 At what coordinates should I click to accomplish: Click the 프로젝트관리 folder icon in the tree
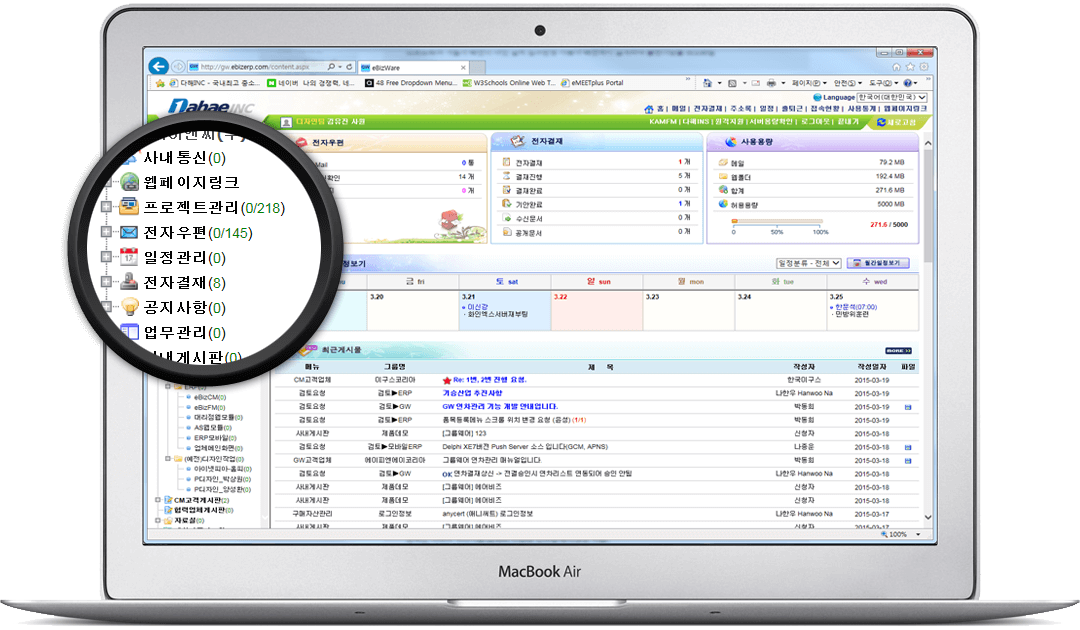pyautogui.click(x=130, y=208)
